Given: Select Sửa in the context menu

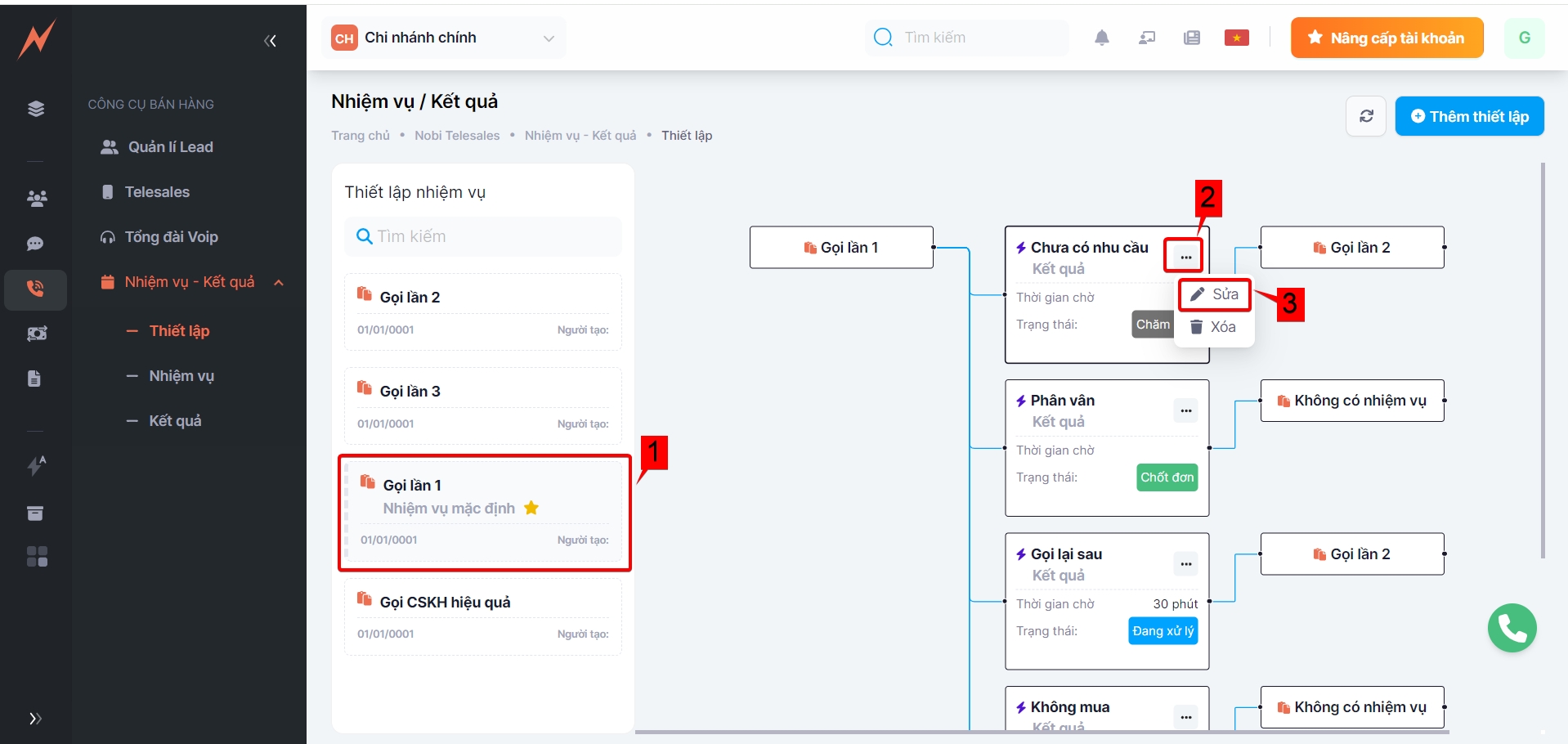Looking at the screenshot, I should 1215,294.
